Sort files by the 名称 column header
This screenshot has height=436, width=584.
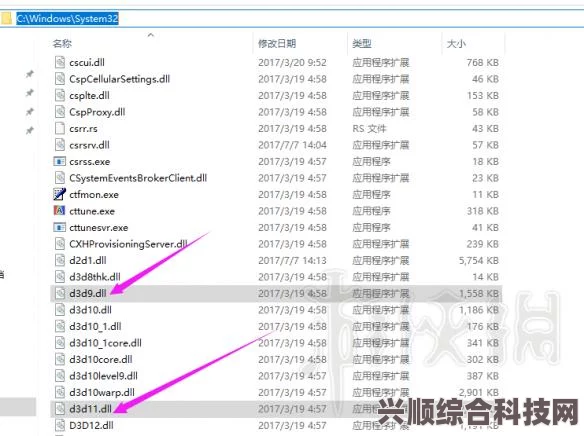click(x=62, y=44)
